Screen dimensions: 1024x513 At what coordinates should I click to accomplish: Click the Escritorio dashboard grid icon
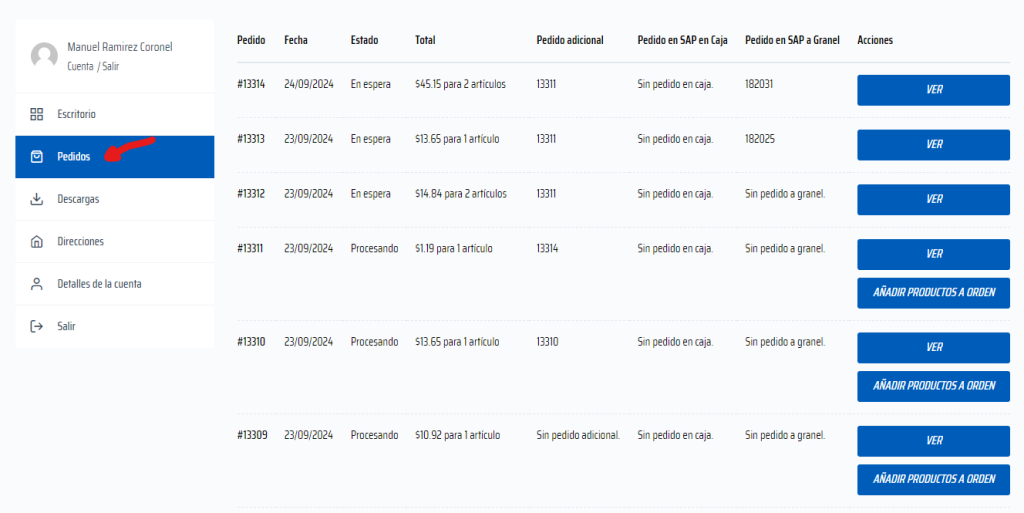point(37,114)
